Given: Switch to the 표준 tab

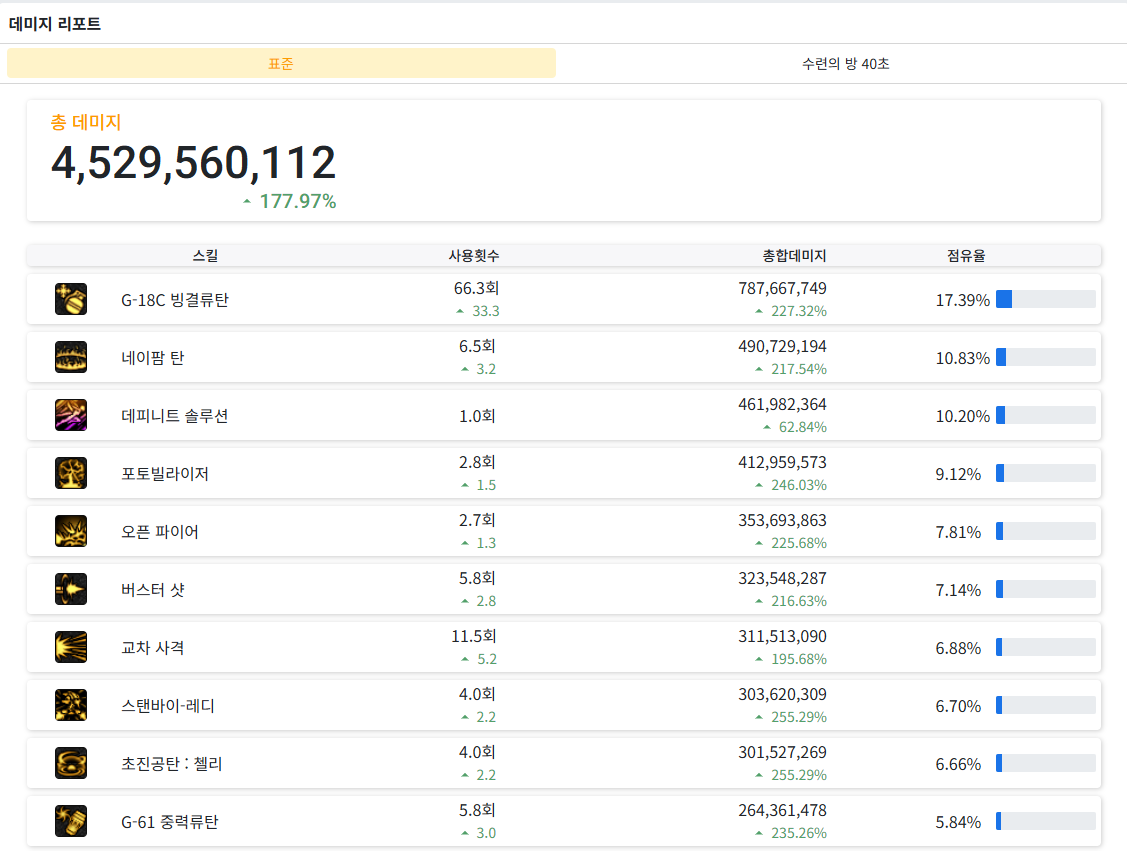Looking at the screenshot, I should point(281,63).
